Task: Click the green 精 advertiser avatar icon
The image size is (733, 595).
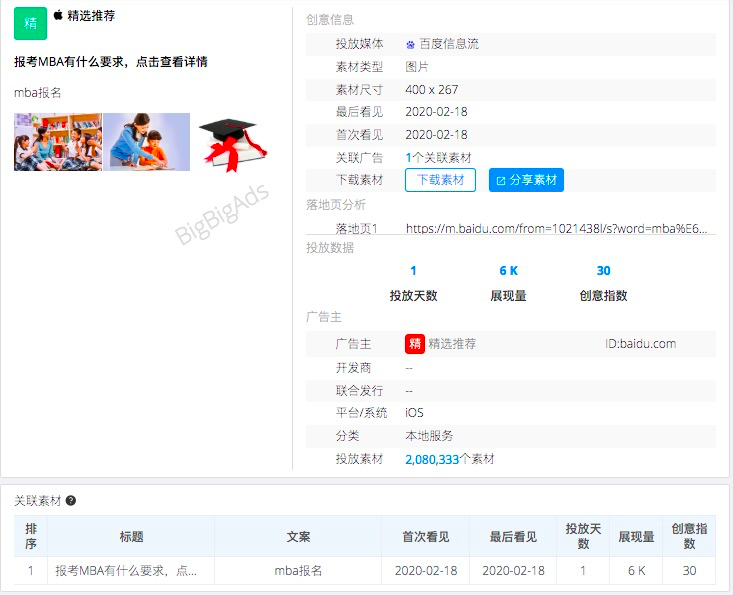Action: point(30,23)
